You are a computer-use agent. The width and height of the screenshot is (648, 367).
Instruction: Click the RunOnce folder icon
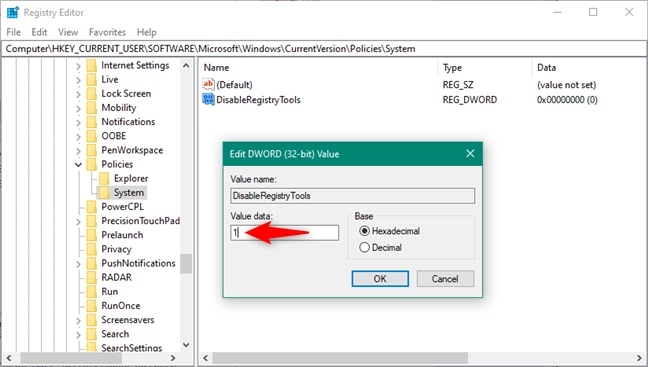92,305
